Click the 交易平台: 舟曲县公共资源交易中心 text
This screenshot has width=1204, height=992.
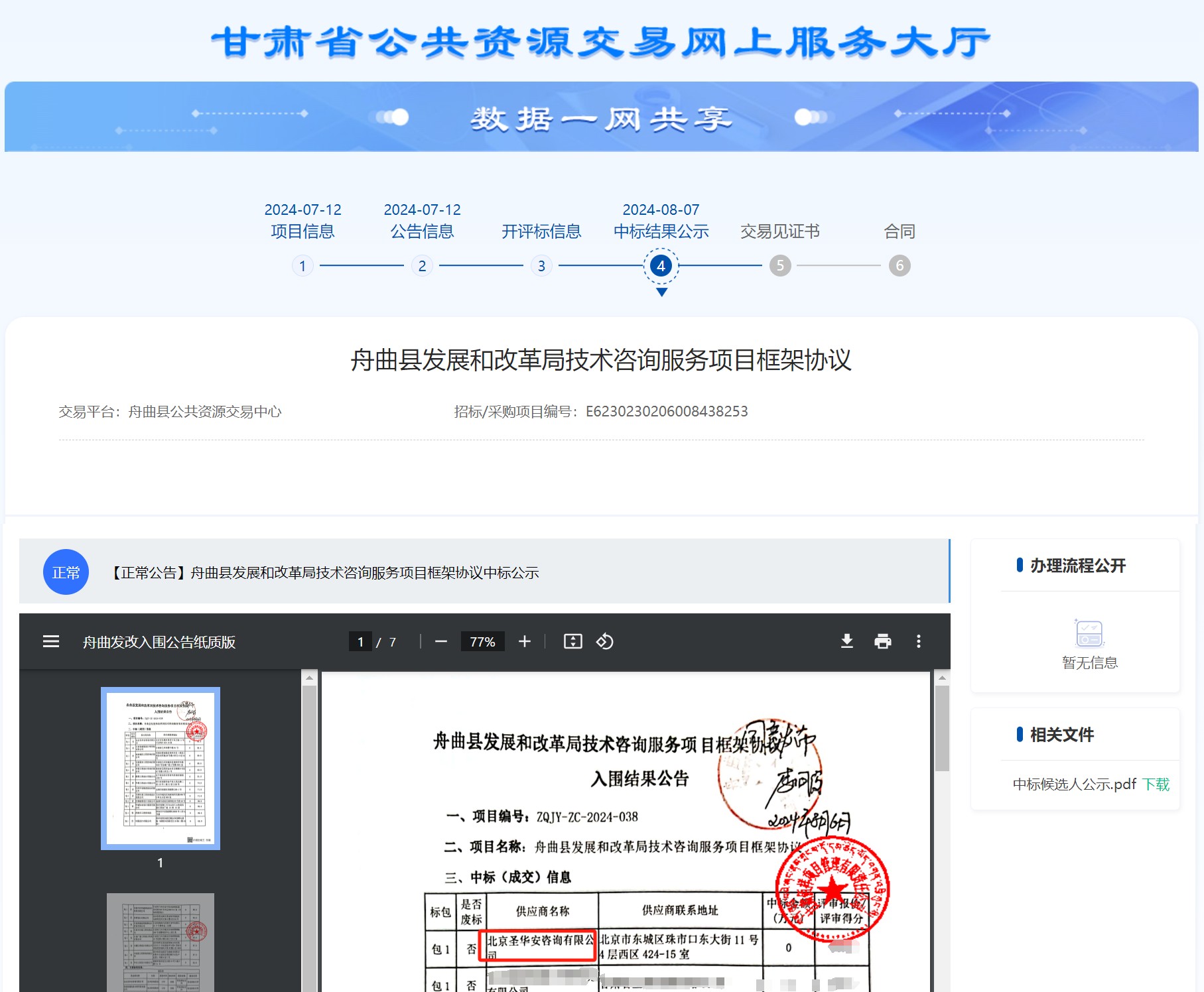click(170, 411)
